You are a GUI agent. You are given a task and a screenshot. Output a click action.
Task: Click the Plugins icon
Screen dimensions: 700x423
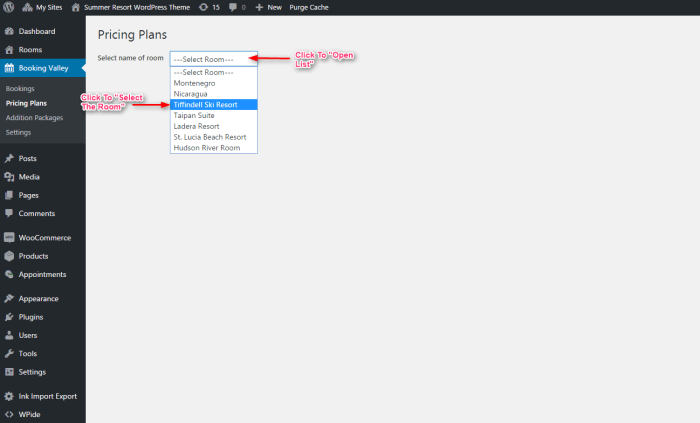[x=9, y=317]
